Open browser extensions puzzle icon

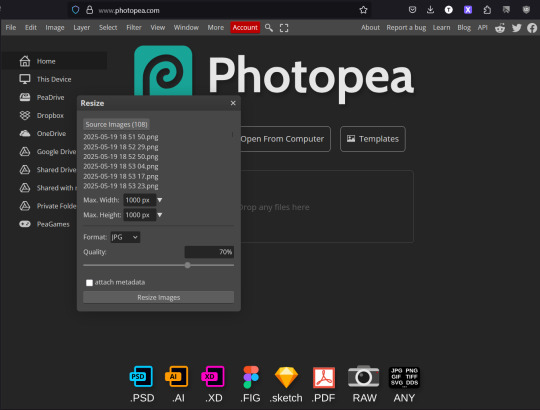point(487,10)
